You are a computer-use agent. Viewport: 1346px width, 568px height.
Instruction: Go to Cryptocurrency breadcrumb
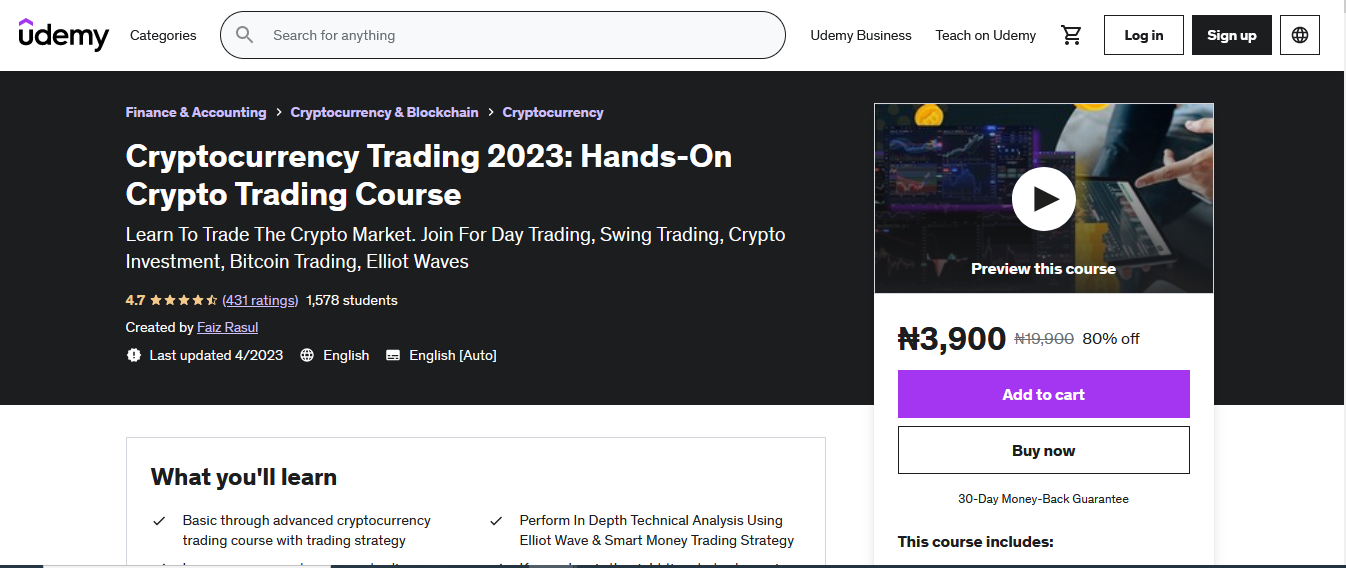(553, 112)
